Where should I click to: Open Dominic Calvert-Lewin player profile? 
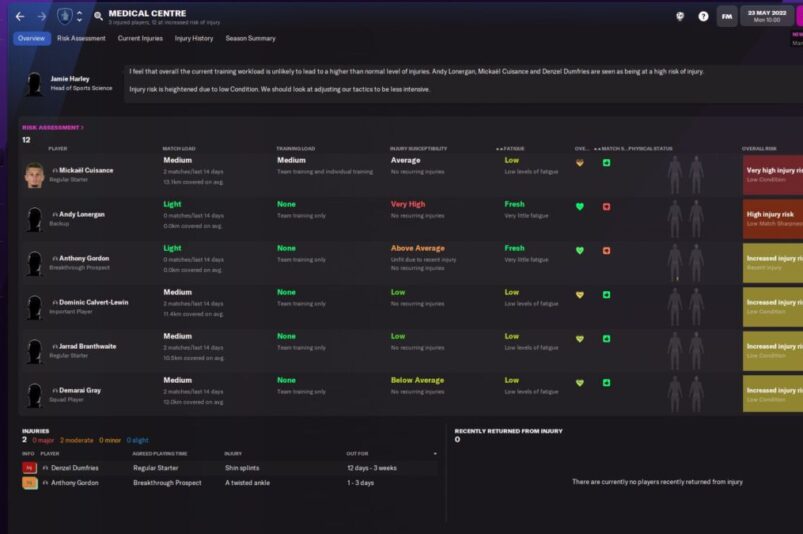click(93, 303)
